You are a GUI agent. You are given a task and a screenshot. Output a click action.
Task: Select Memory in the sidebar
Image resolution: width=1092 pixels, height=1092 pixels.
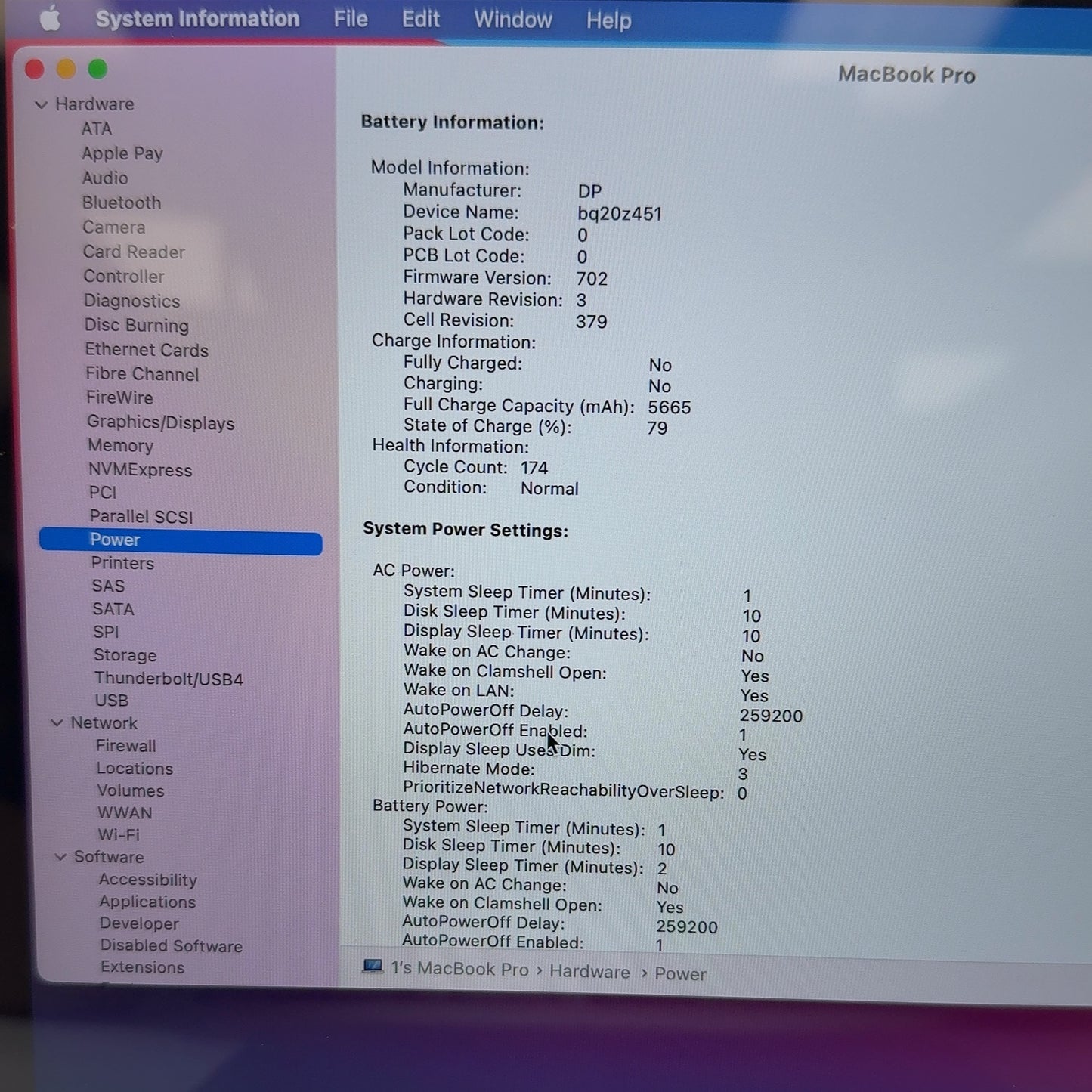click(x=121, y=446)
